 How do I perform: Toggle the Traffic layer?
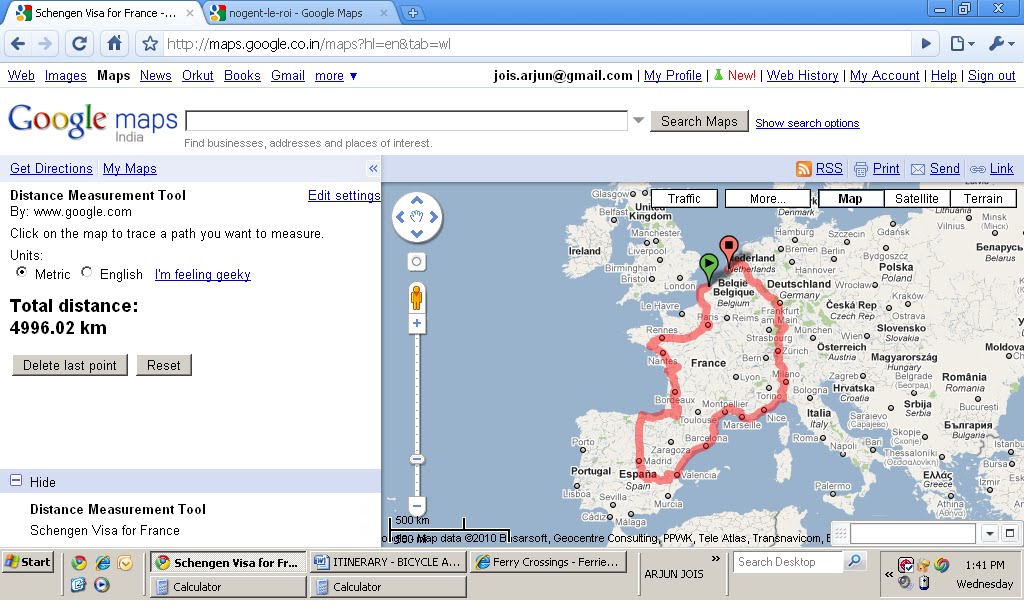(x=684, y=198)
